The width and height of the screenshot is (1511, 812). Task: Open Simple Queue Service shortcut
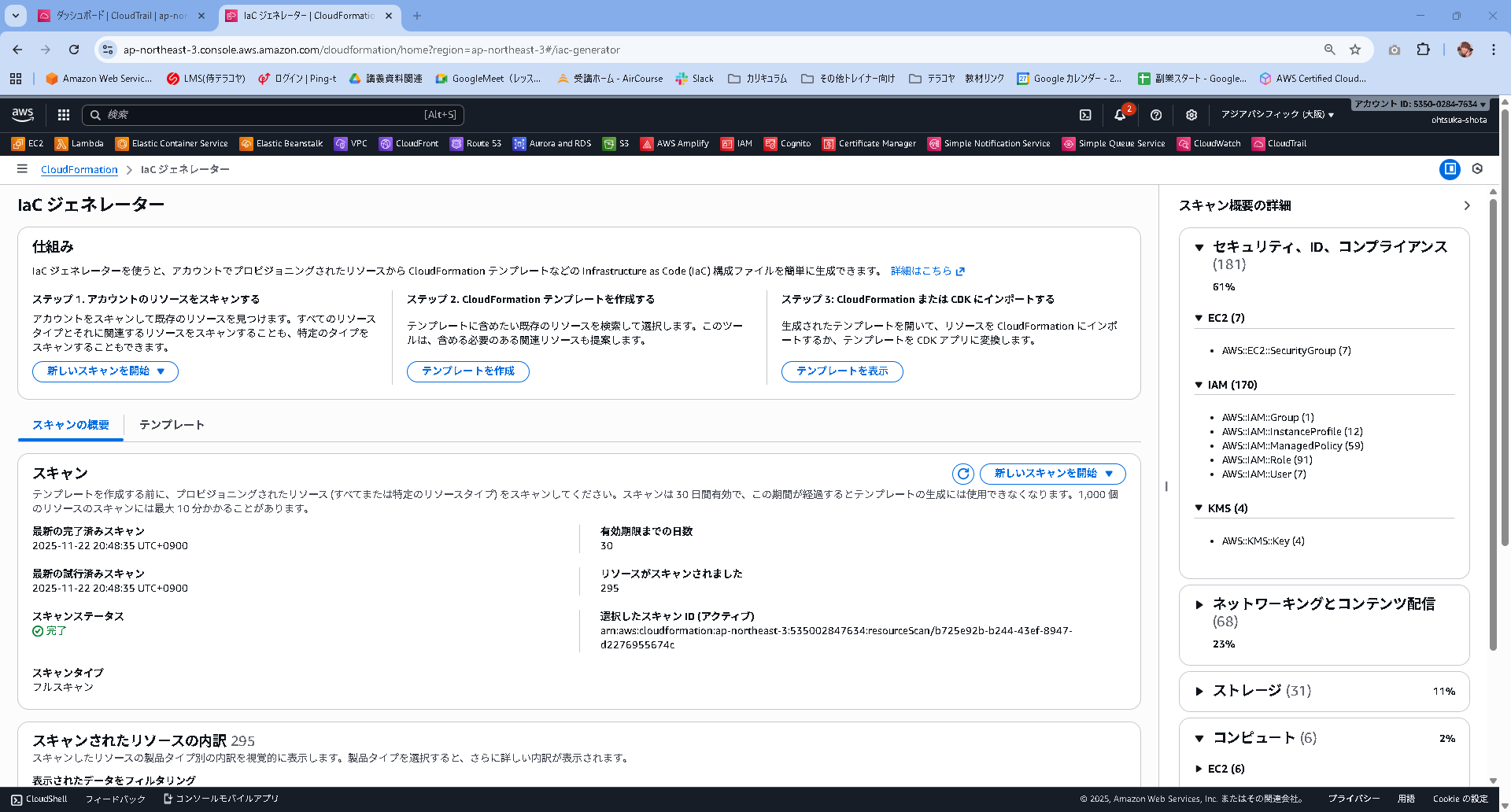click(1114, 143)
